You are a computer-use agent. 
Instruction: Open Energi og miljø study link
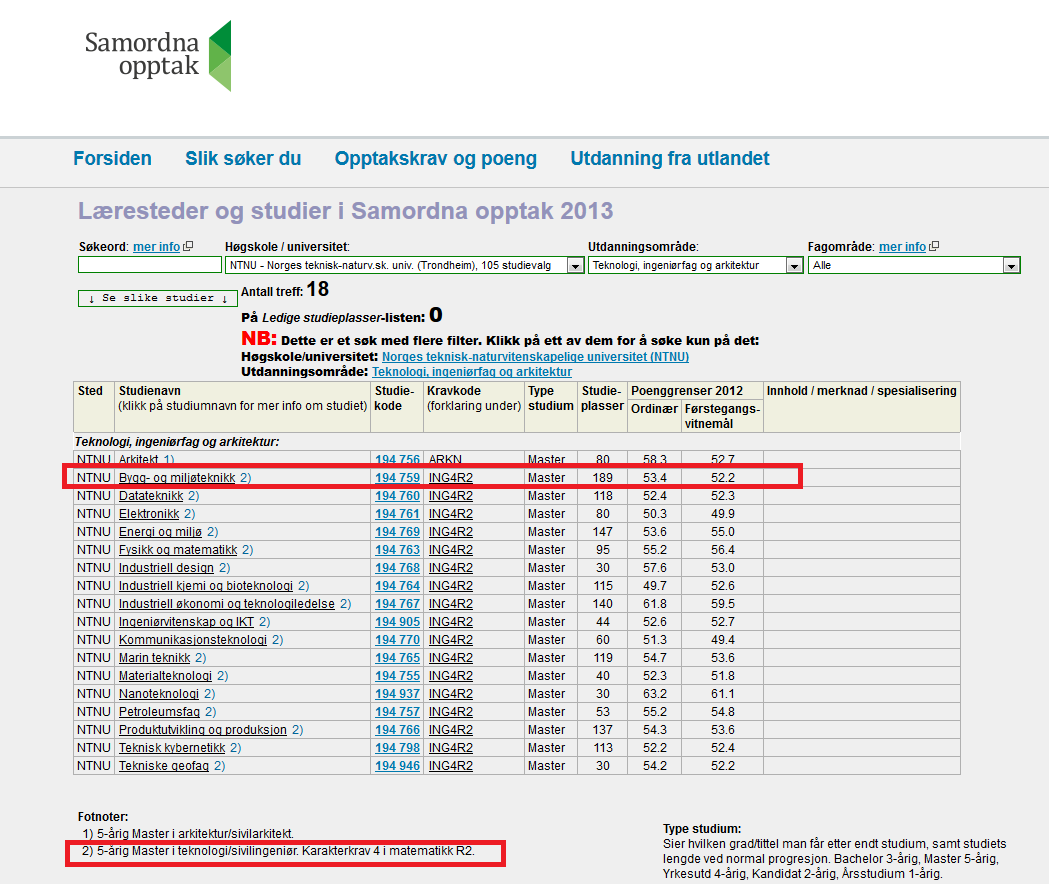coord(161,532)
